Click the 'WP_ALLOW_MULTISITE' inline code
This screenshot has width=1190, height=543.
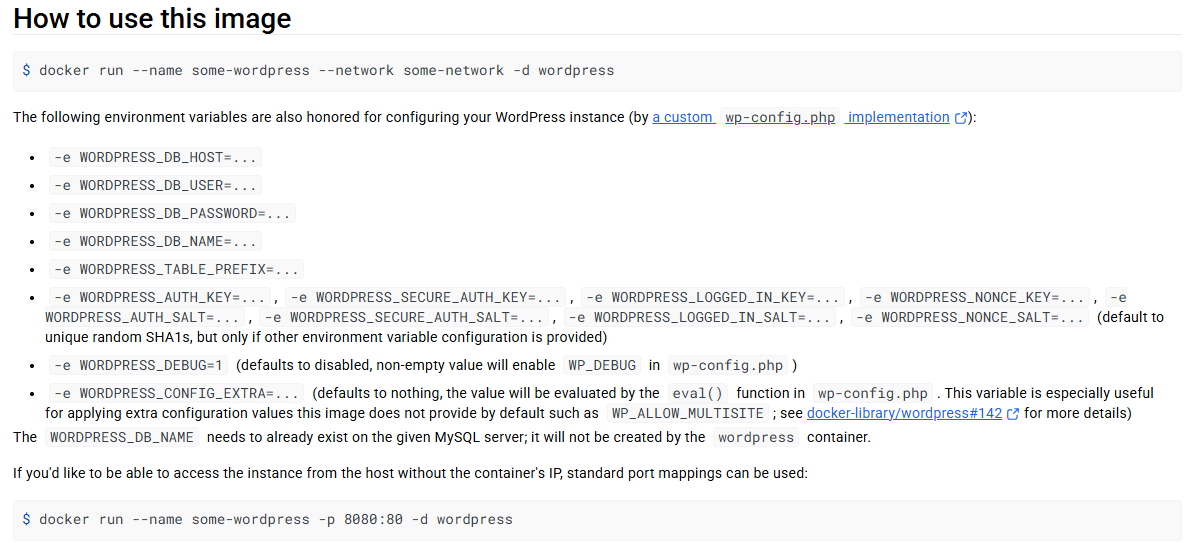click(x=686, y=414)
